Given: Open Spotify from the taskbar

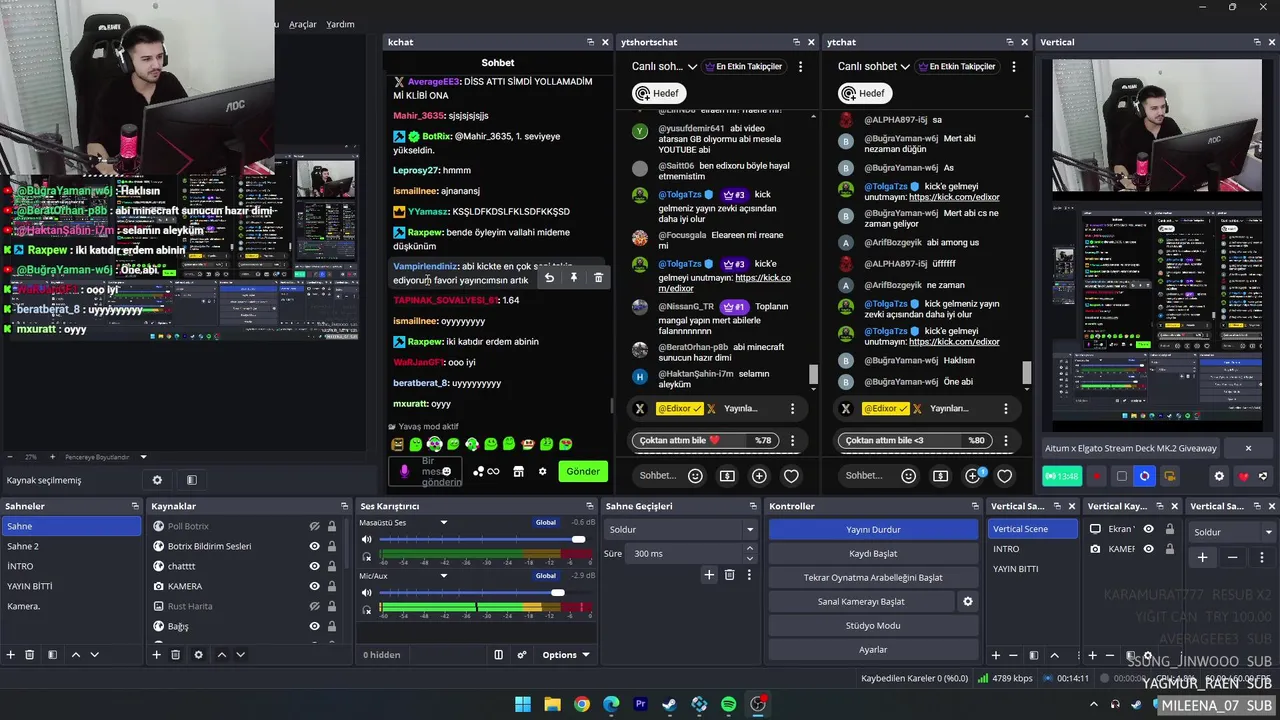Looking at the screenshot, I should coord(729,704).
